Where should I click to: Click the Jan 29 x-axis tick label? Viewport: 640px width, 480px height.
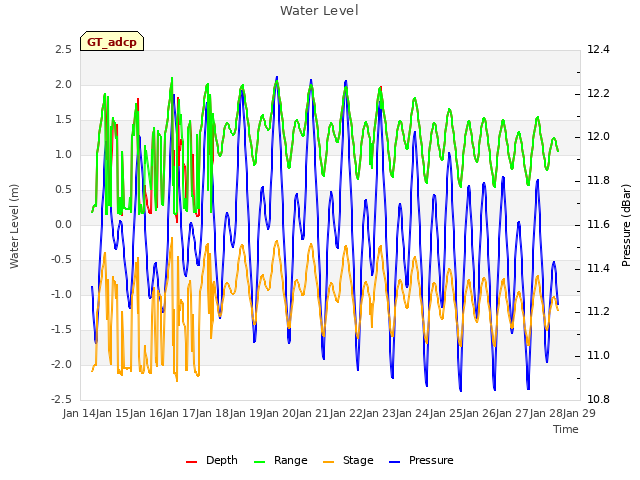[579, 413]
